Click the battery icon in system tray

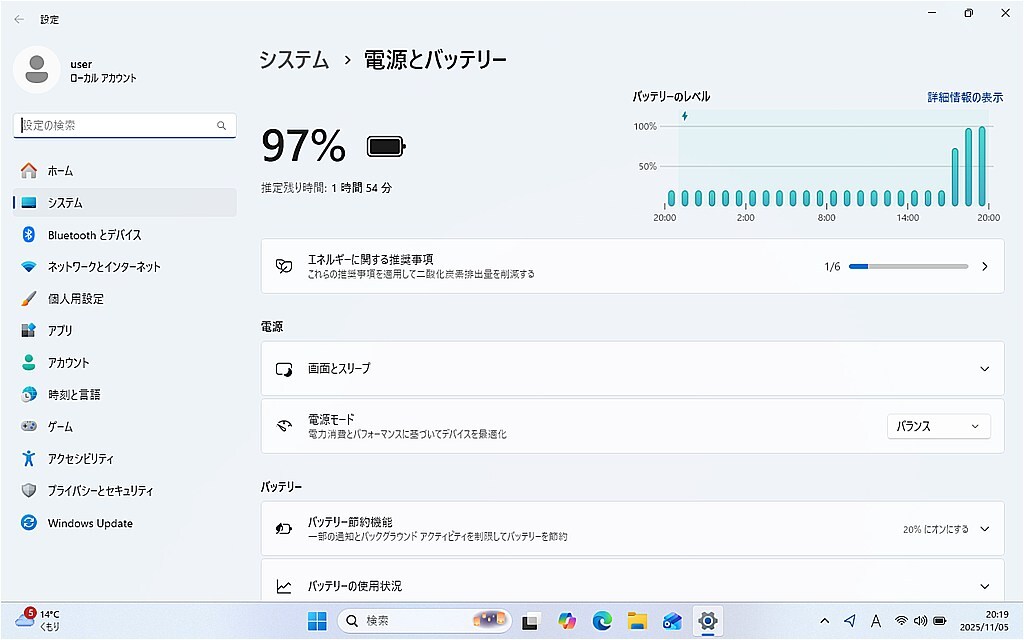click(x=940, y=621)
